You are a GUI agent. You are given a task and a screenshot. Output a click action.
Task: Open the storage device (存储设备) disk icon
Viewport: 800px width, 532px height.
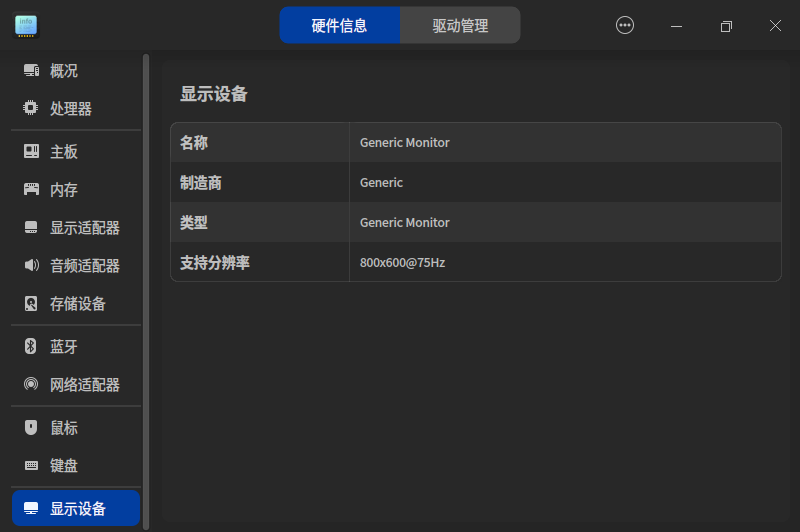pos(31,303)
